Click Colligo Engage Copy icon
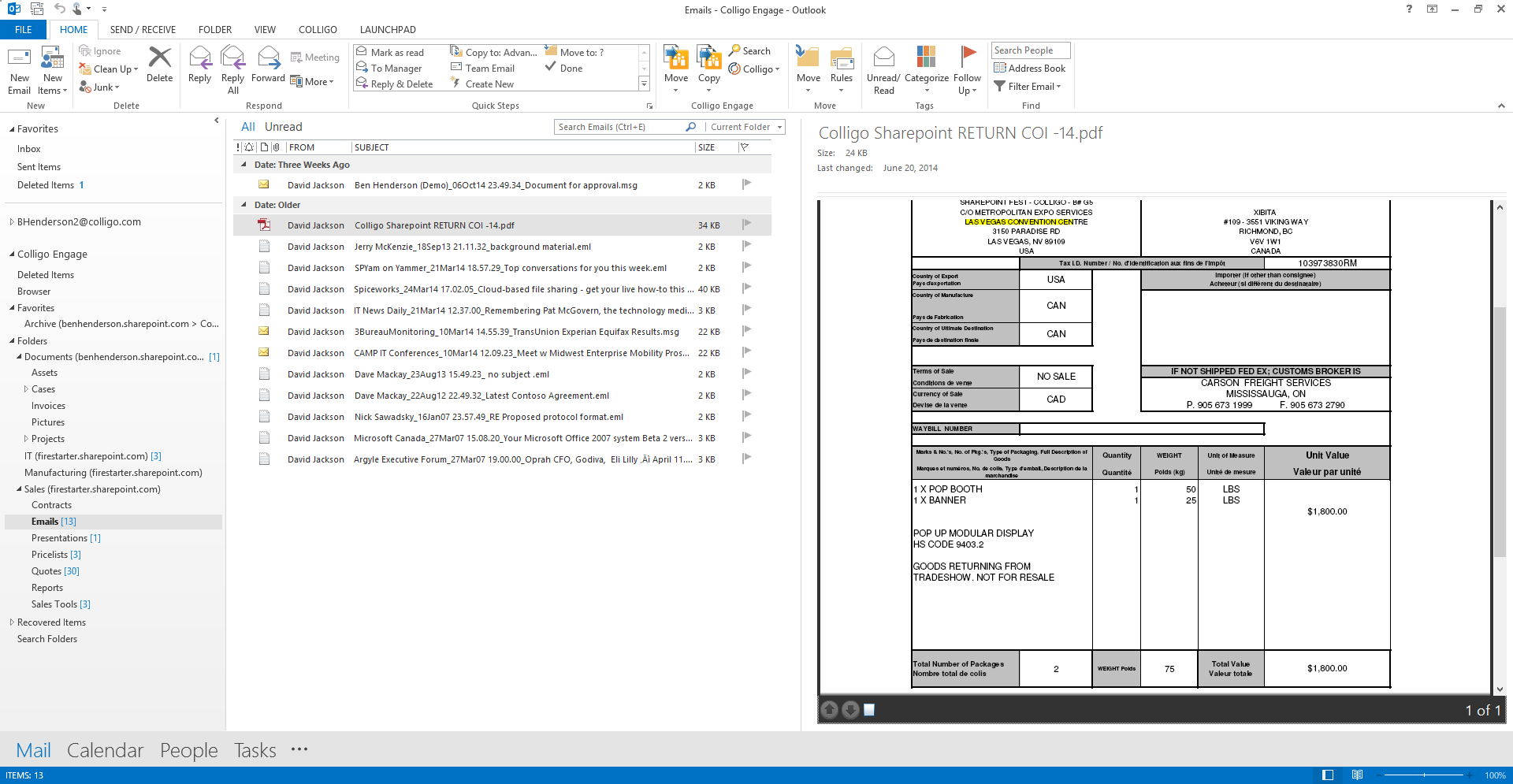 709,58
